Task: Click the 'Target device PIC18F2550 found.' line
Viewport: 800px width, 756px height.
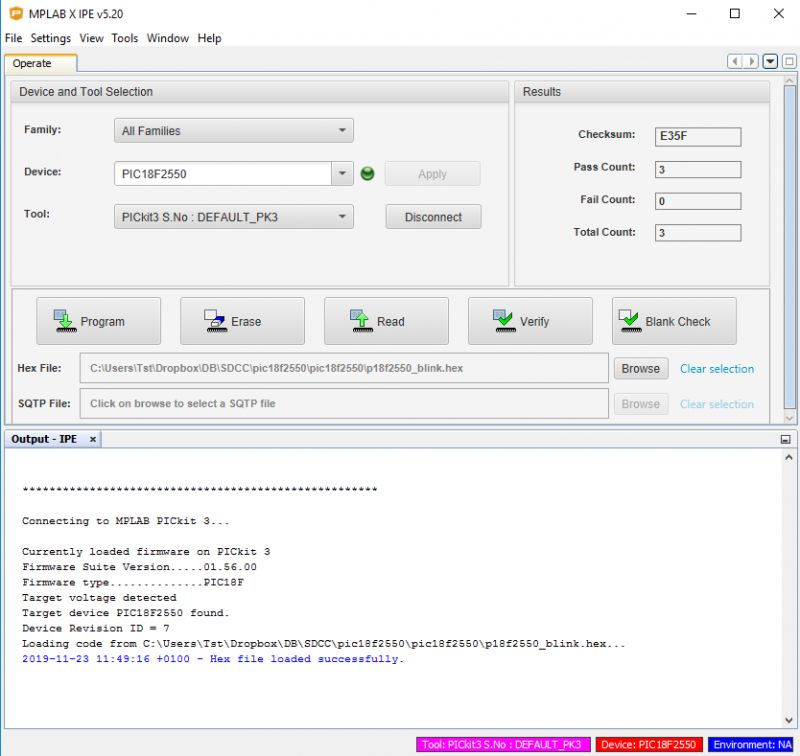Action: (126, 613)
